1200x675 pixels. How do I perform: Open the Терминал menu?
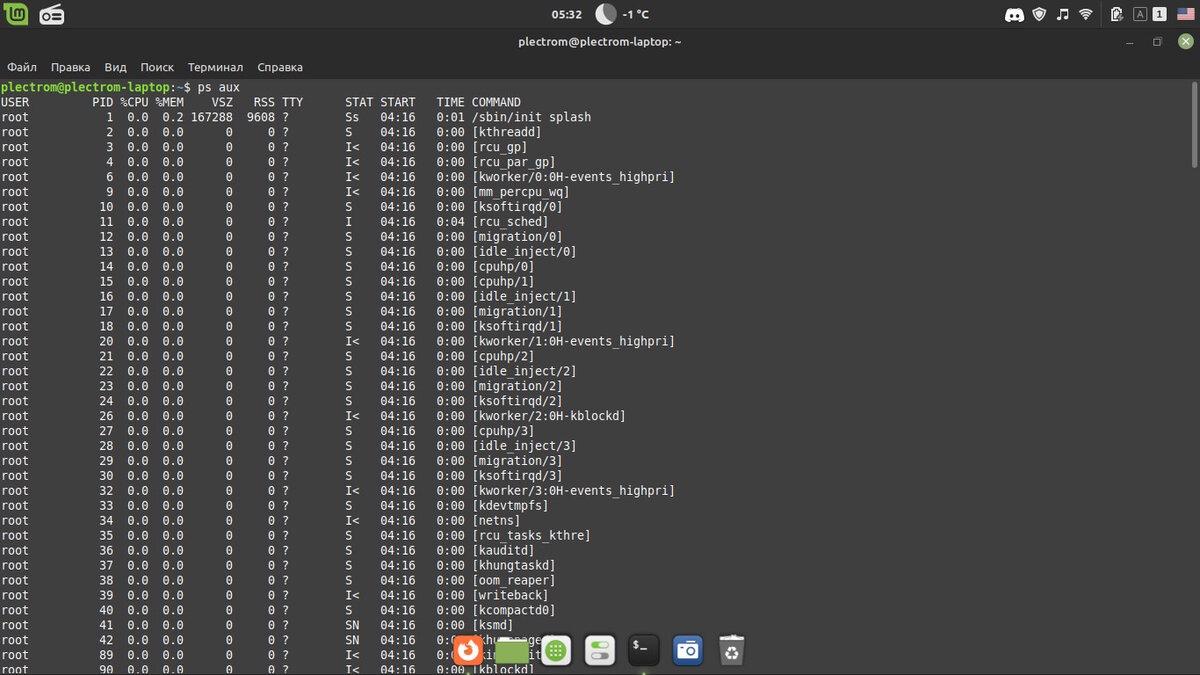[216, 67]
